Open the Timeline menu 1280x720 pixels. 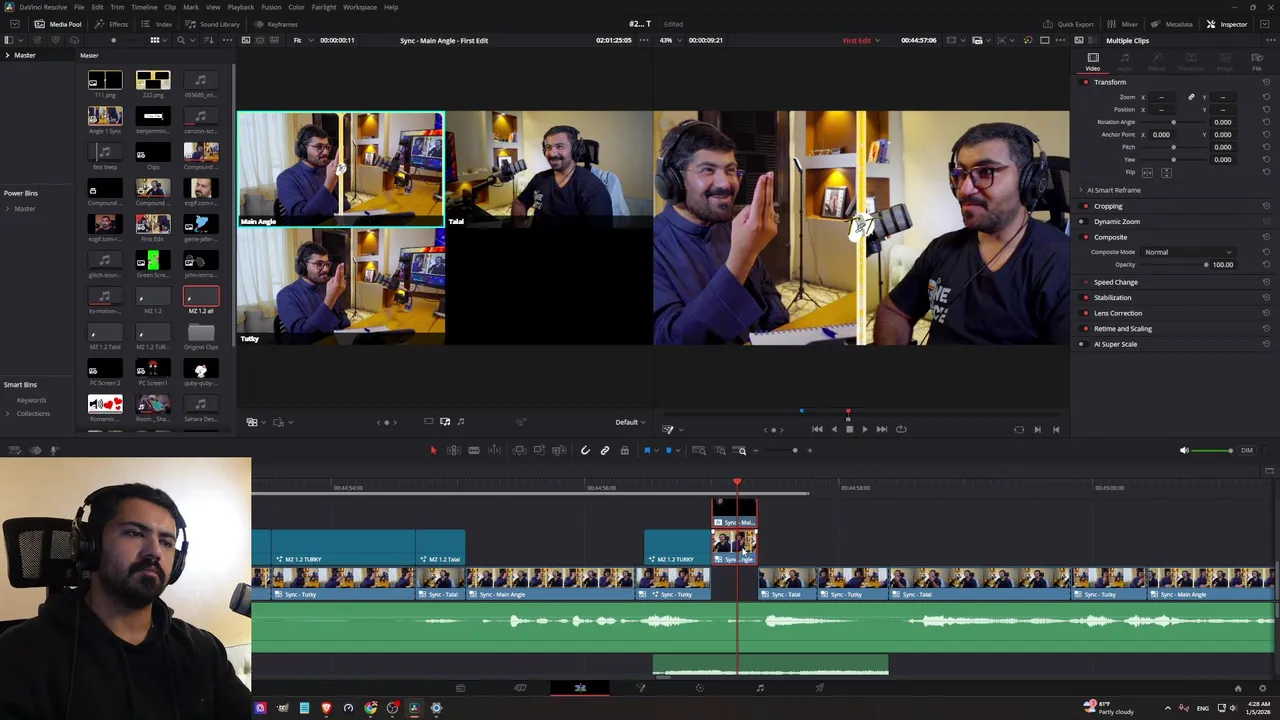144,7
